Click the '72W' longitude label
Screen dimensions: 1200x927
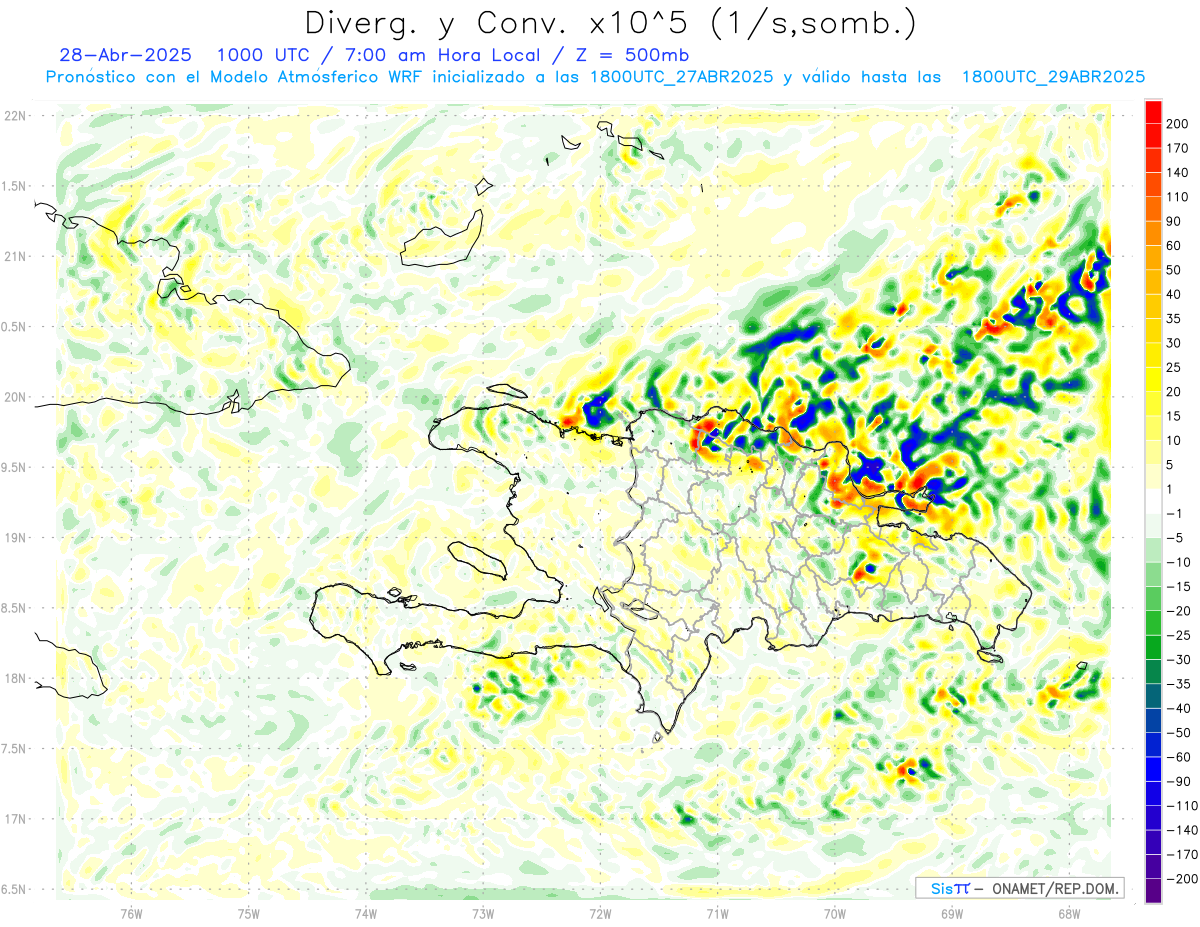(x=600, y=913)
